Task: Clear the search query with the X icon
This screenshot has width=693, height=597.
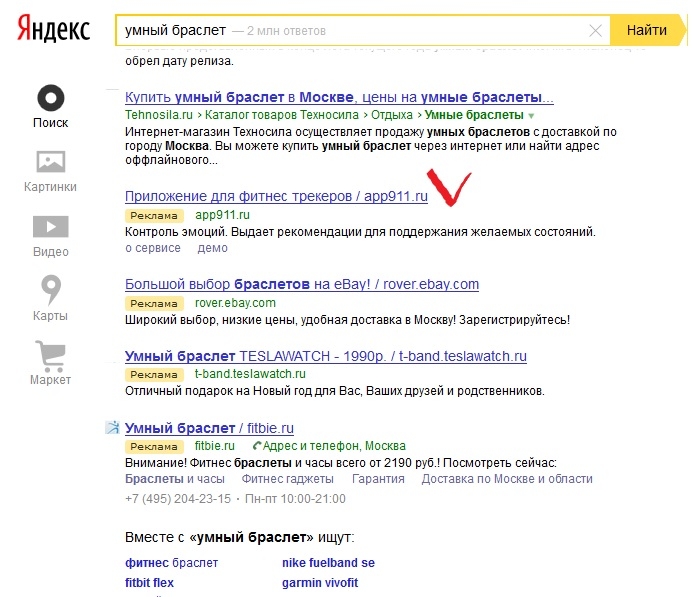Action: [595, 30]
